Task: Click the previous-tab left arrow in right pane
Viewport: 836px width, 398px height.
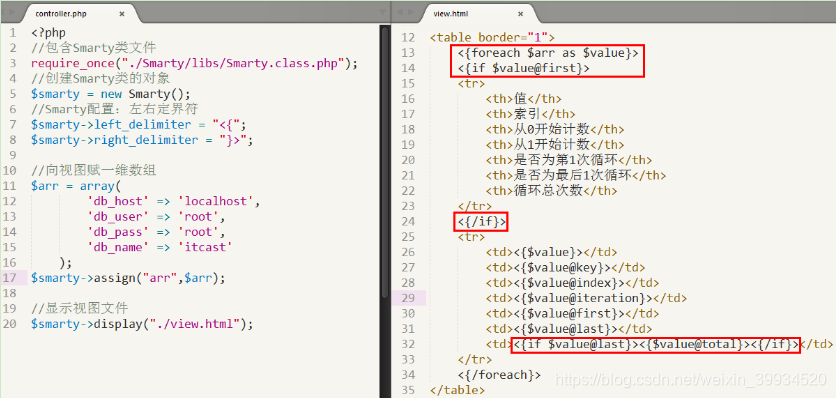Action: (400, 12)
